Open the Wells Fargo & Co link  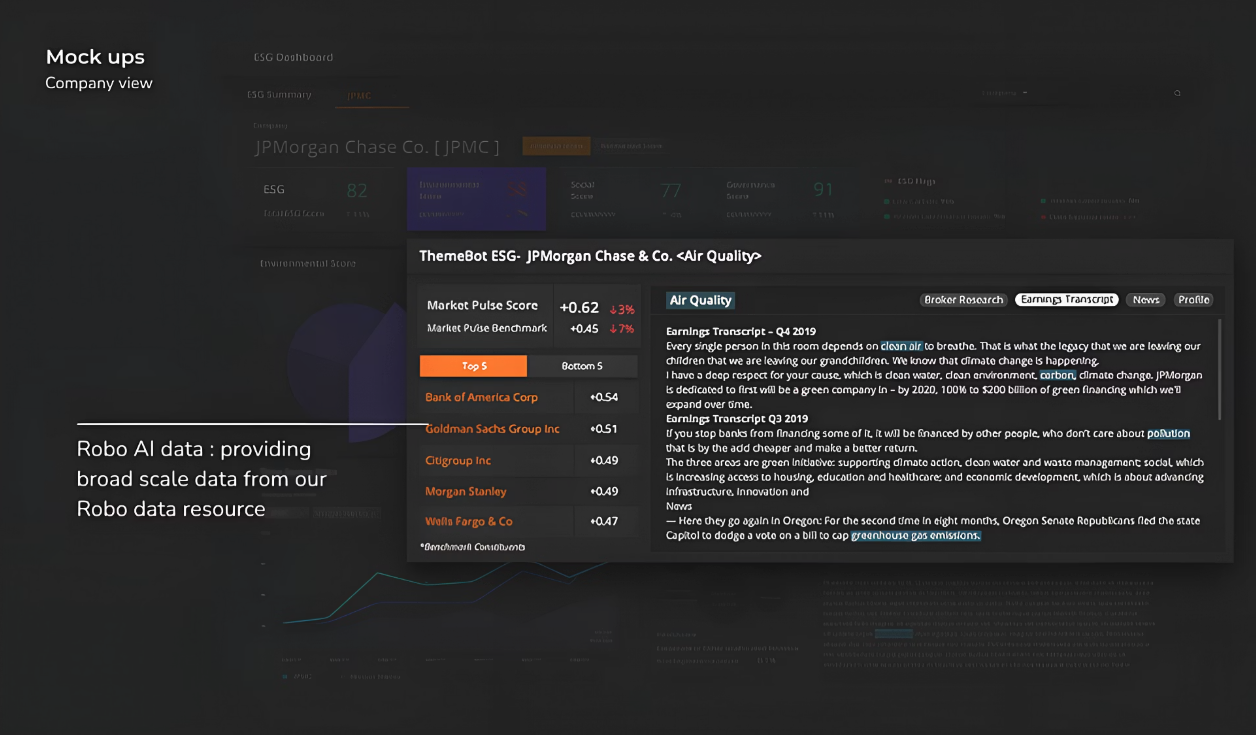tap(468, 522)
